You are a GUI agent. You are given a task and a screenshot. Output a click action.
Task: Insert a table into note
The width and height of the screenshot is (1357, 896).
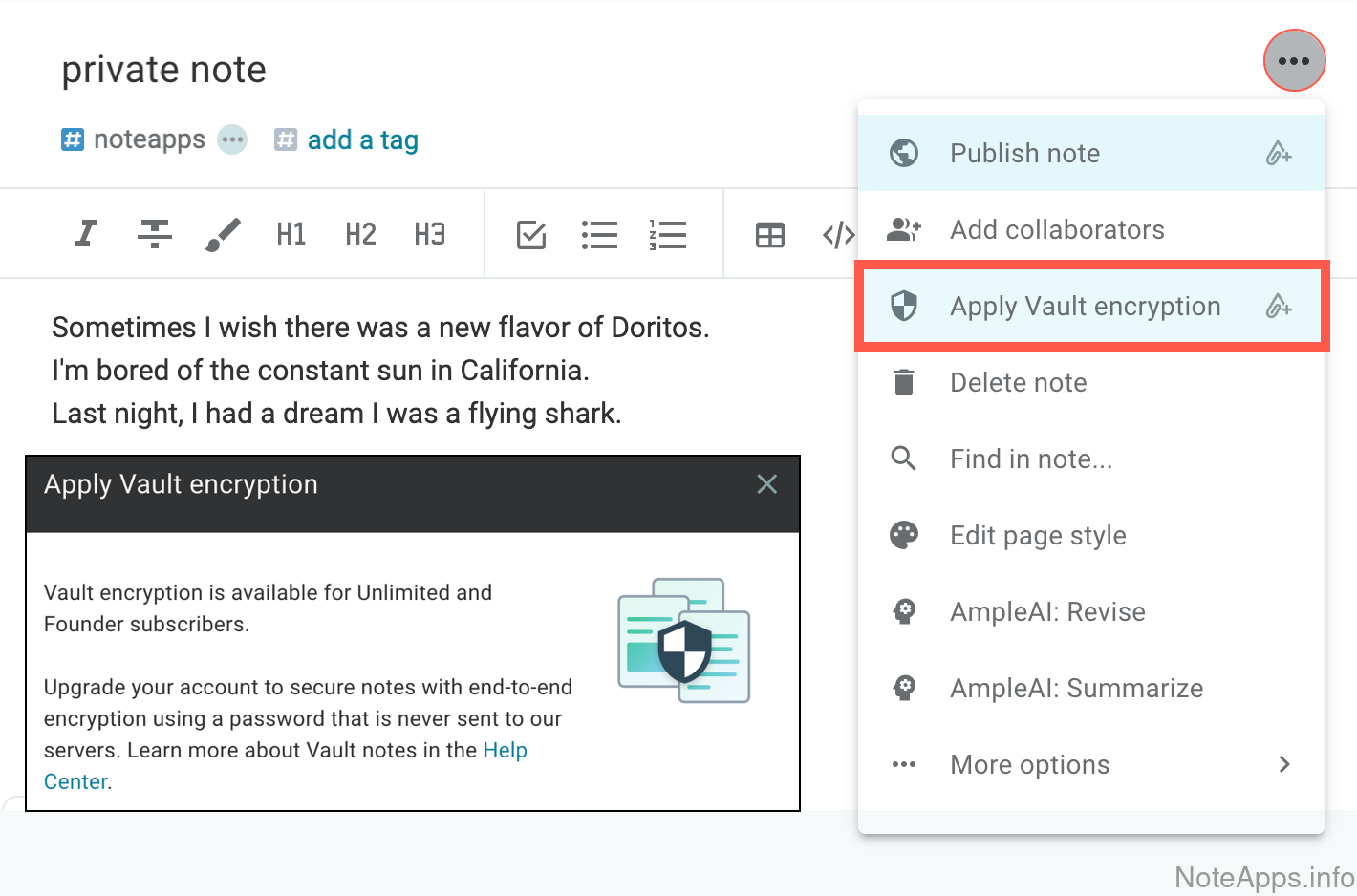770,234
